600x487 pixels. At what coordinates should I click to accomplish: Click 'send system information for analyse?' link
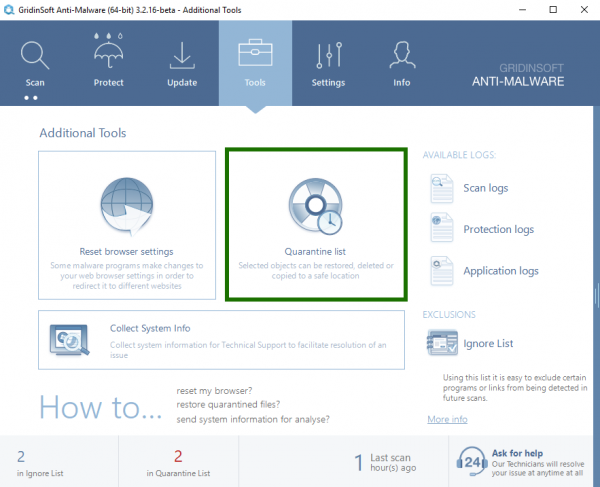point(253,419)
